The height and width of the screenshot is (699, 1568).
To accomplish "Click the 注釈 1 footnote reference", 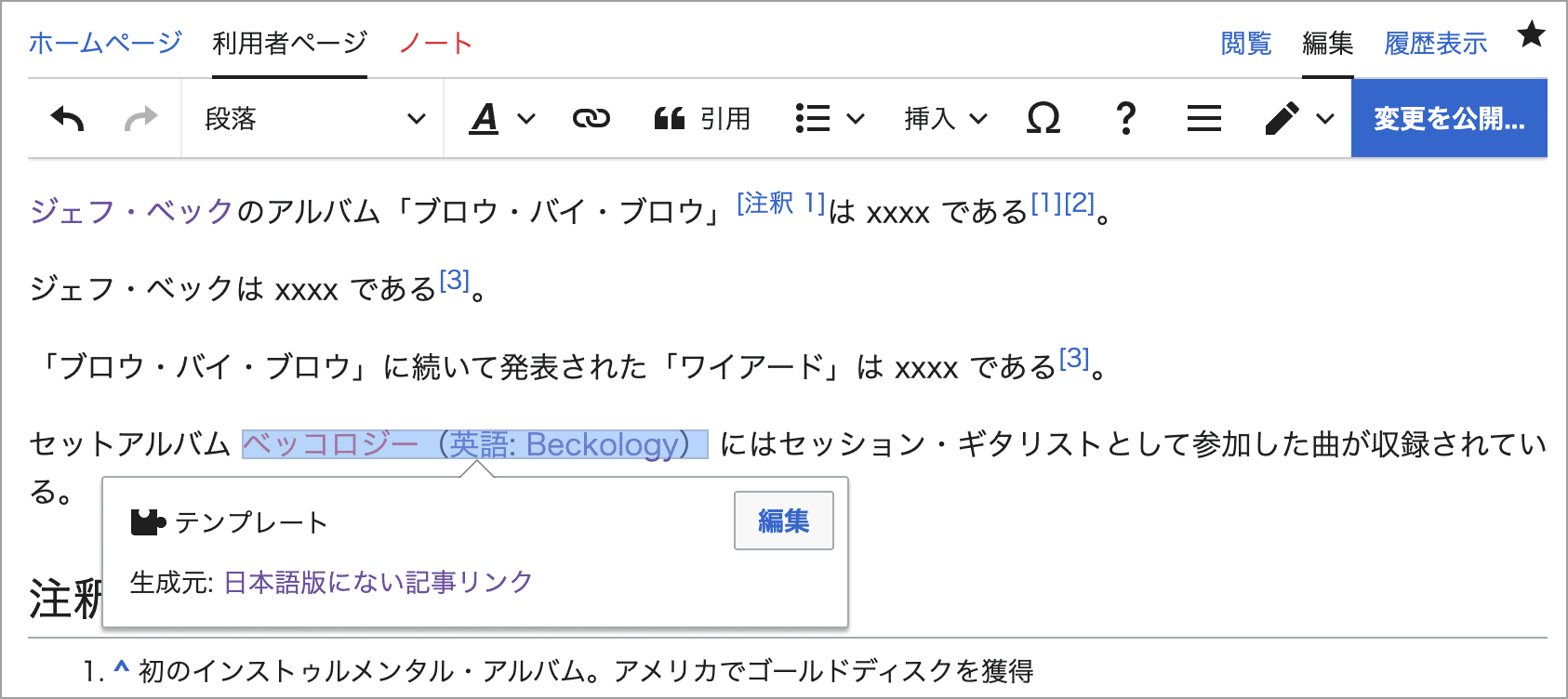I will point(780,204).
